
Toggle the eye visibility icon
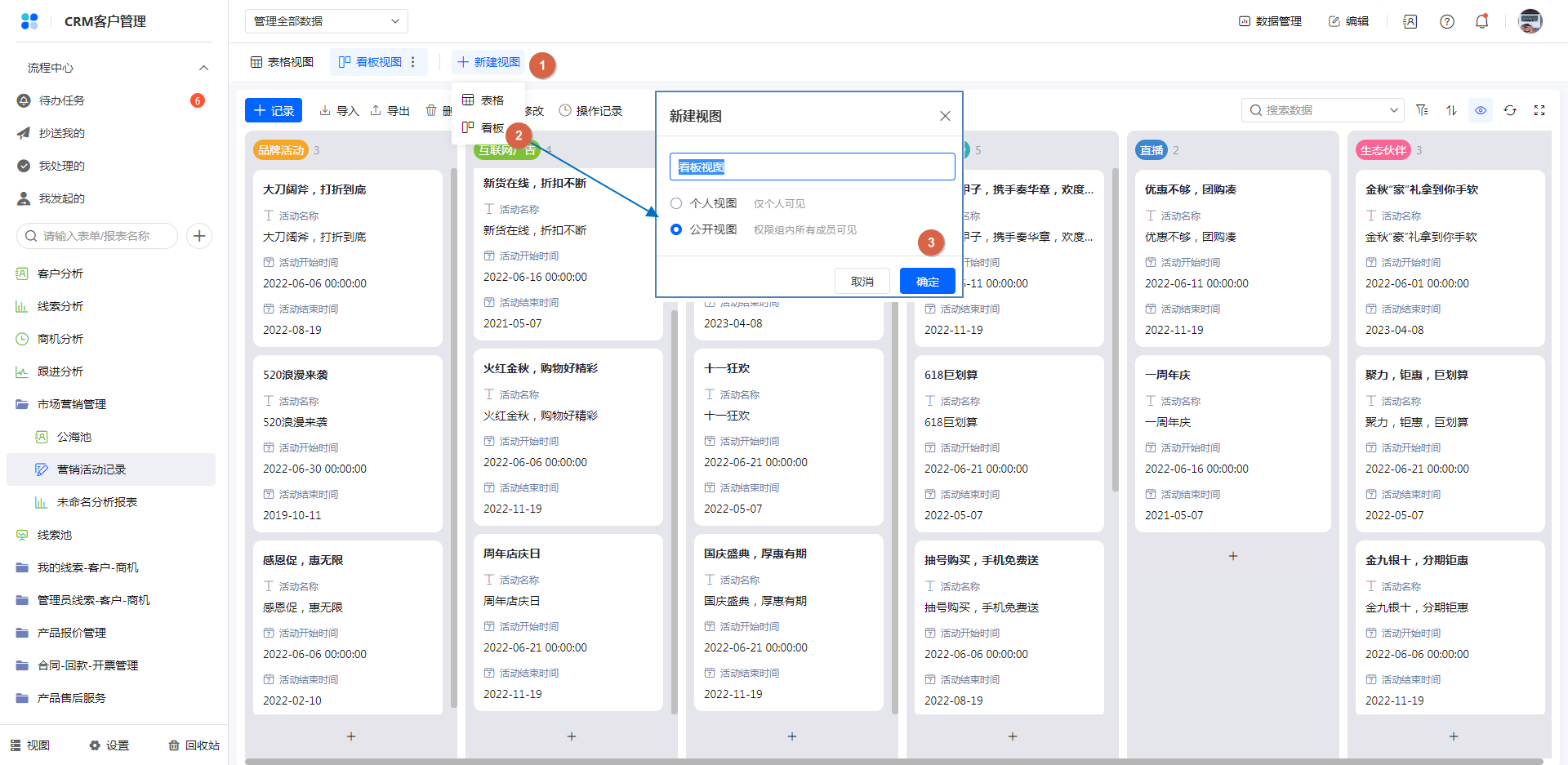tap(1481, 110)
